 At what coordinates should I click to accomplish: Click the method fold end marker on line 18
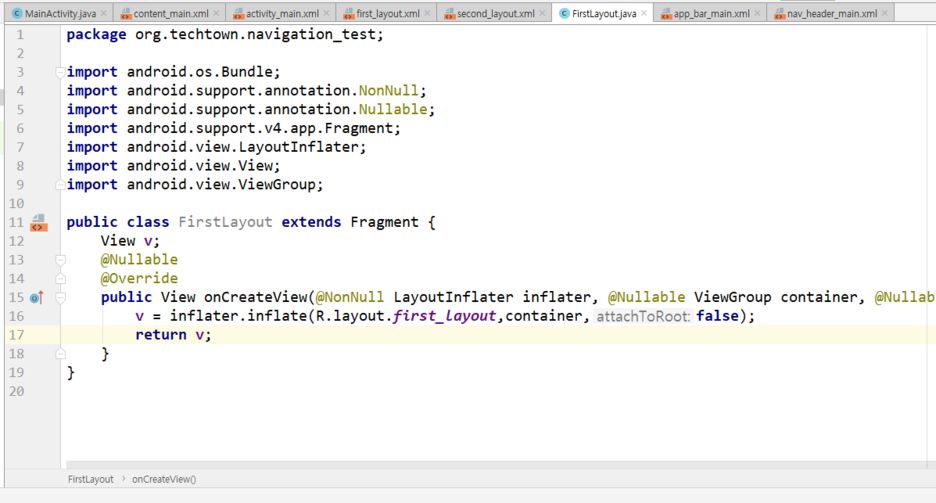pyautogui.click(x=60, y=354)
